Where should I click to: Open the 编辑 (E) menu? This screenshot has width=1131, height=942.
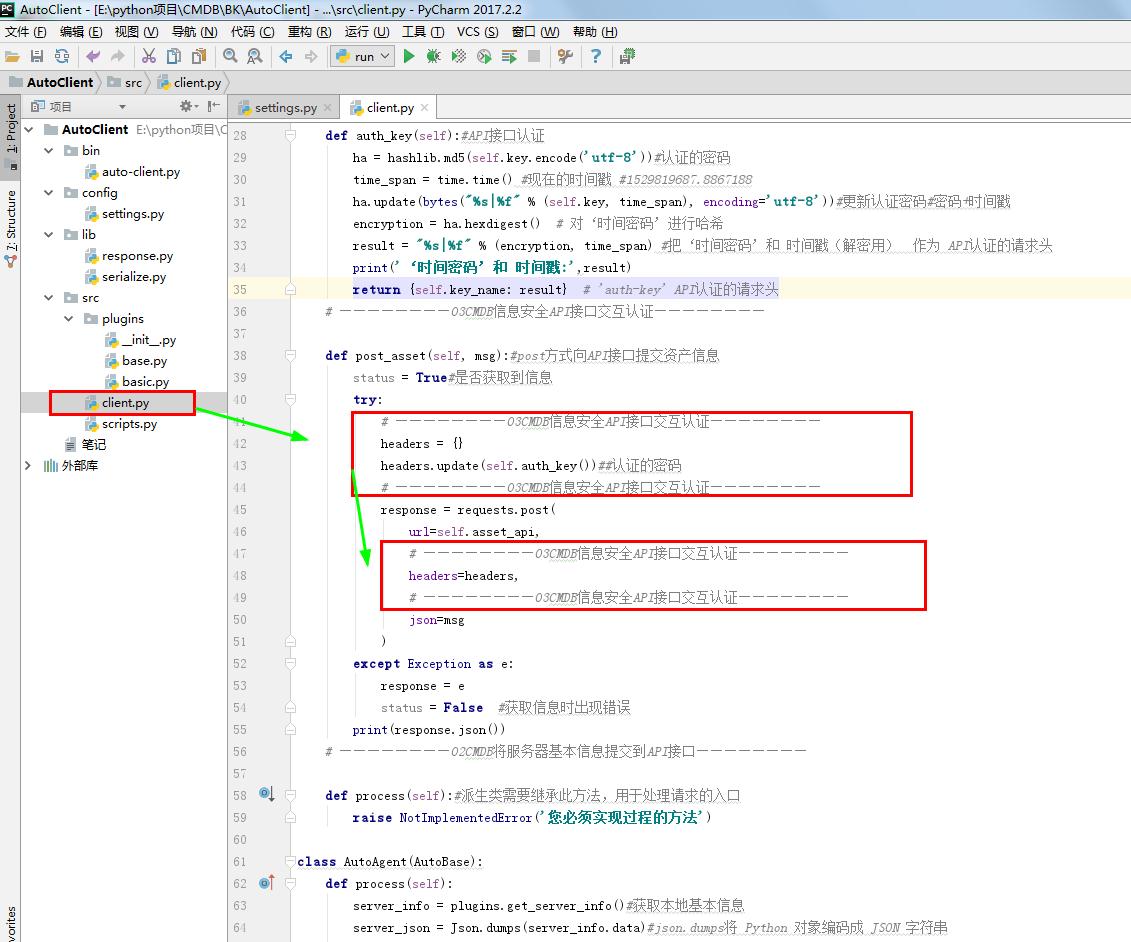point(81,32)
